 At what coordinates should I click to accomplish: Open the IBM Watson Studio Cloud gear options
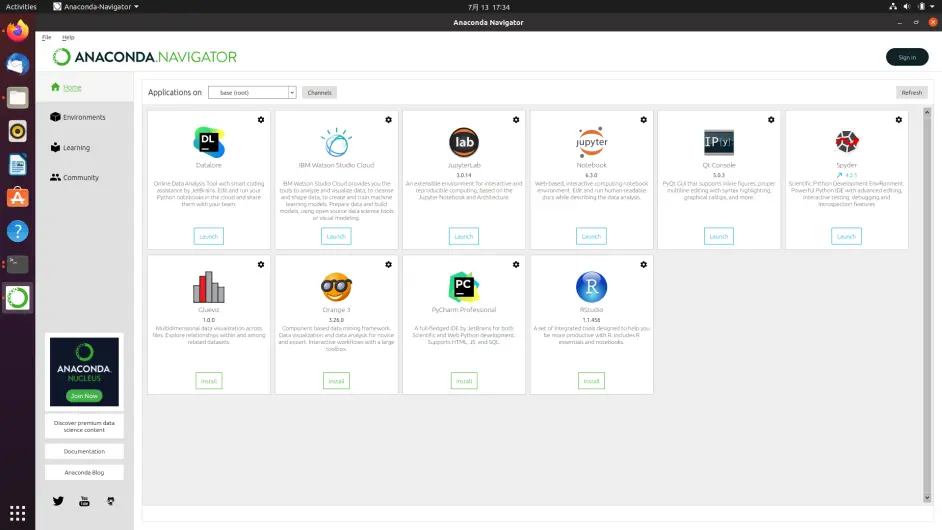click(388, 120)
